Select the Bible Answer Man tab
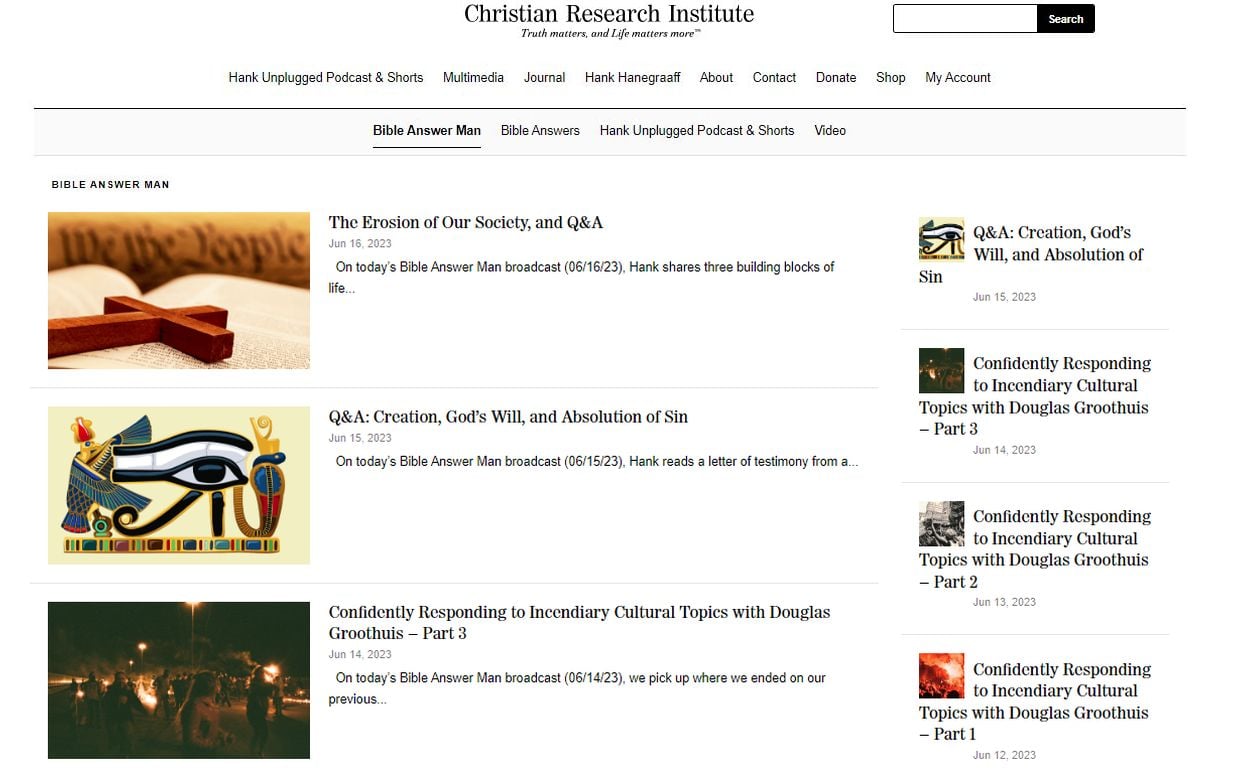The image size is (1237, 774). (x=427, y=130)
